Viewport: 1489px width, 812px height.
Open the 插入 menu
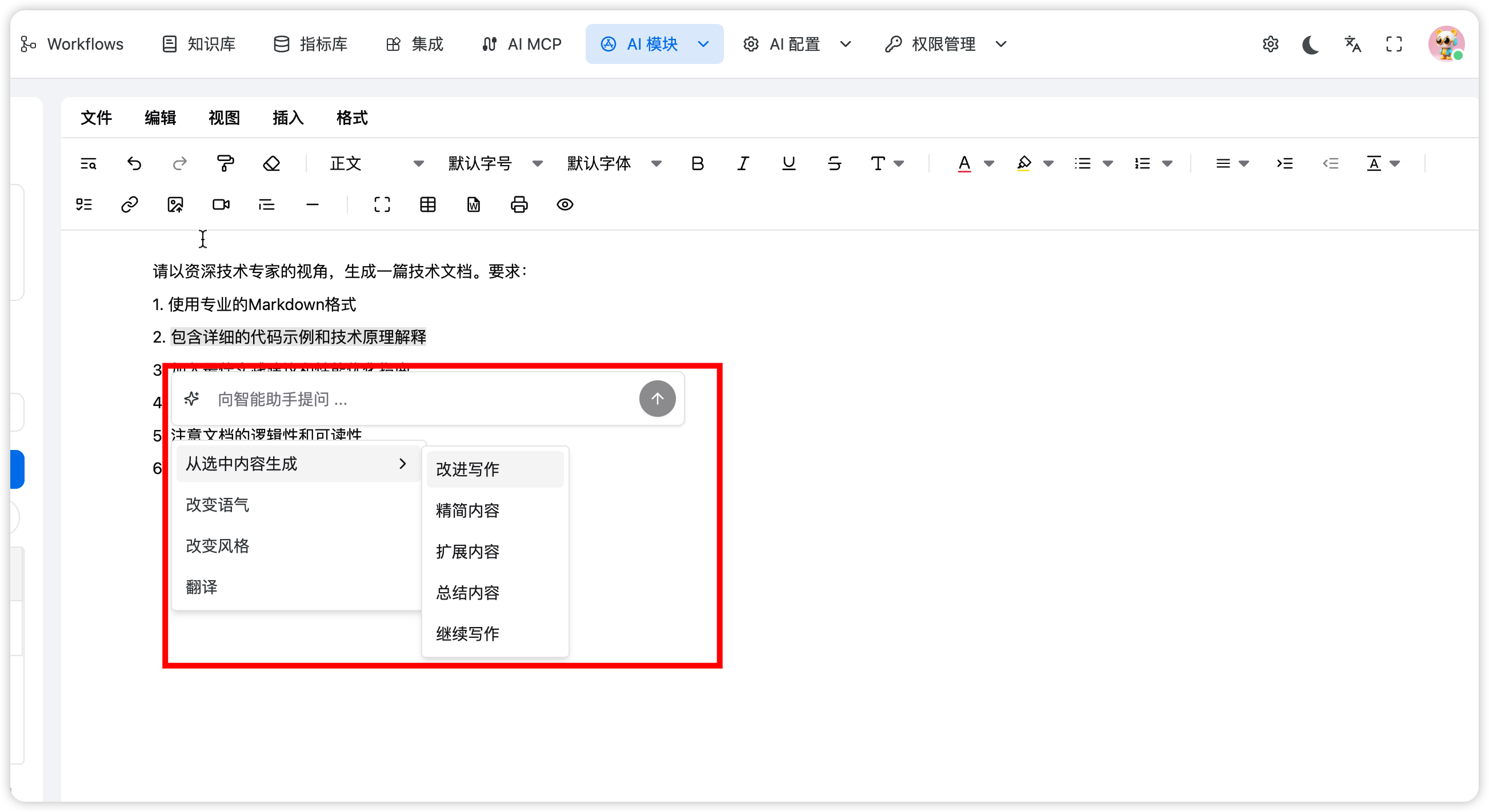click(x=288, y=118)
